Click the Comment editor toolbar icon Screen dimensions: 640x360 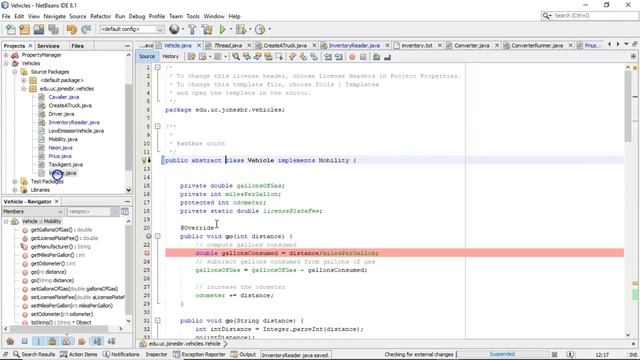[x=376, y=57]
